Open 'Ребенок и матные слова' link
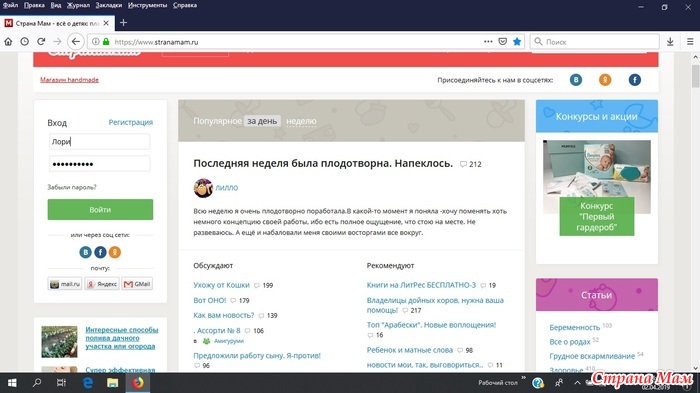Viewport: 700px width, 393px height. tap(409, 350)
